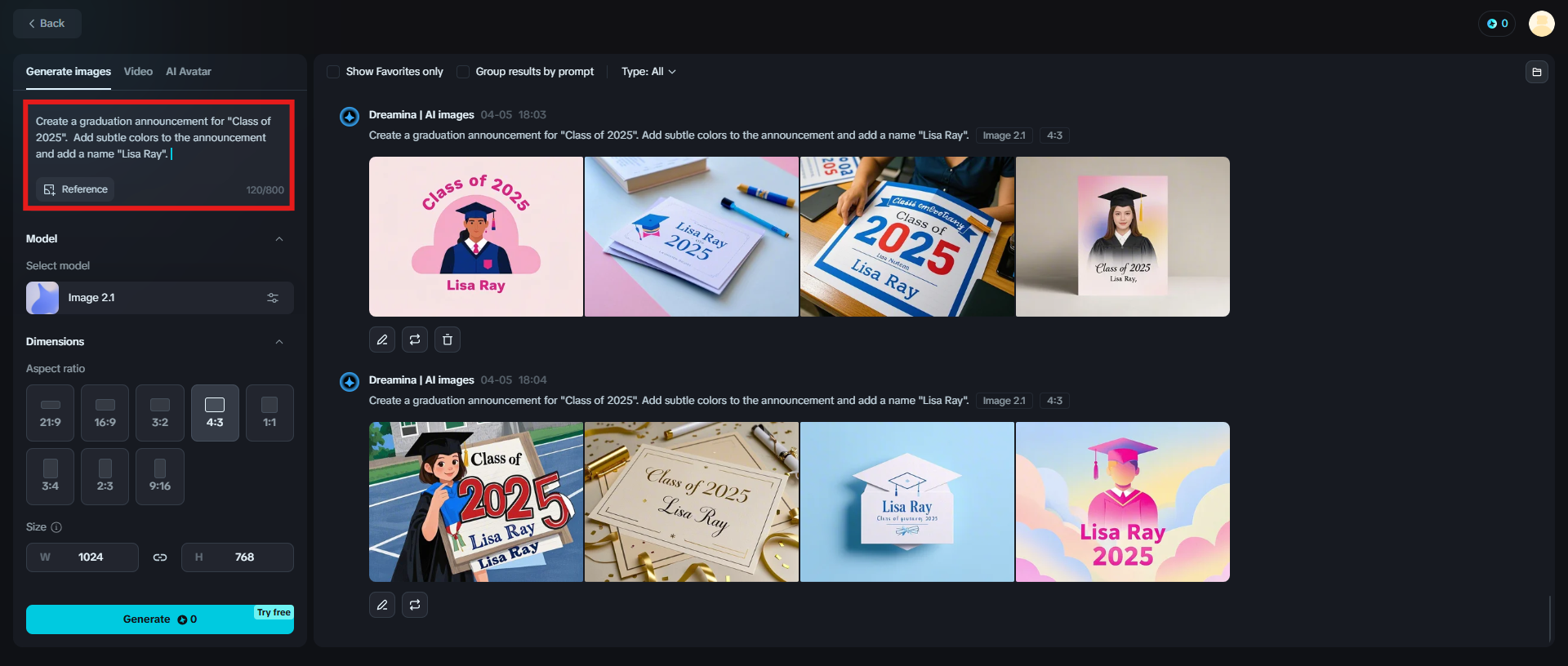Delete the 18:03 generation

click(448, 340)
